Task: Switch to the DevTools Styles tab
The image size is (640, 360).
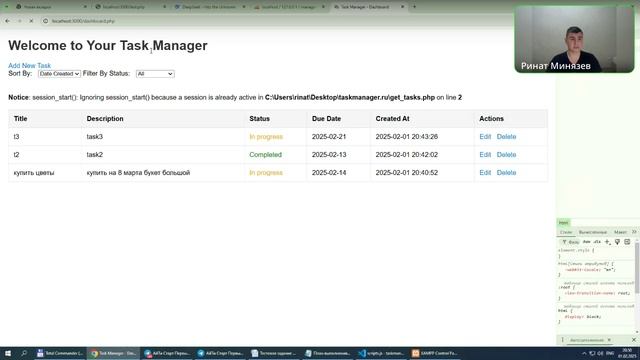Action: coord(566,232)
